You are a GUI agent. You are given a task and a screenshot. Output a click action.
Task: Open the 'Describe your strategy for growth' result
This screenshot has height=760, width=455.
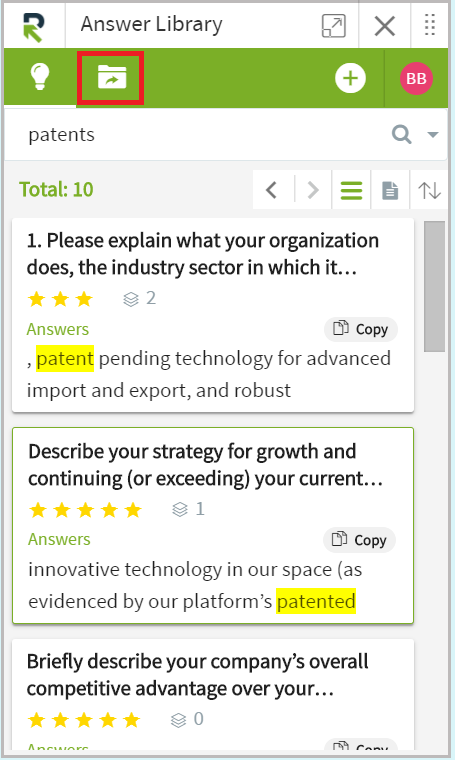206,465
